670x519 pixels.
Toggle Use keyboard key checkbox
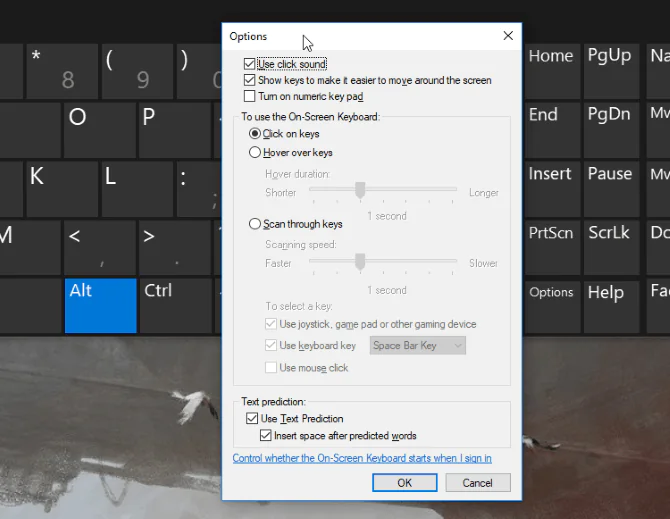[x=271, y=345]
